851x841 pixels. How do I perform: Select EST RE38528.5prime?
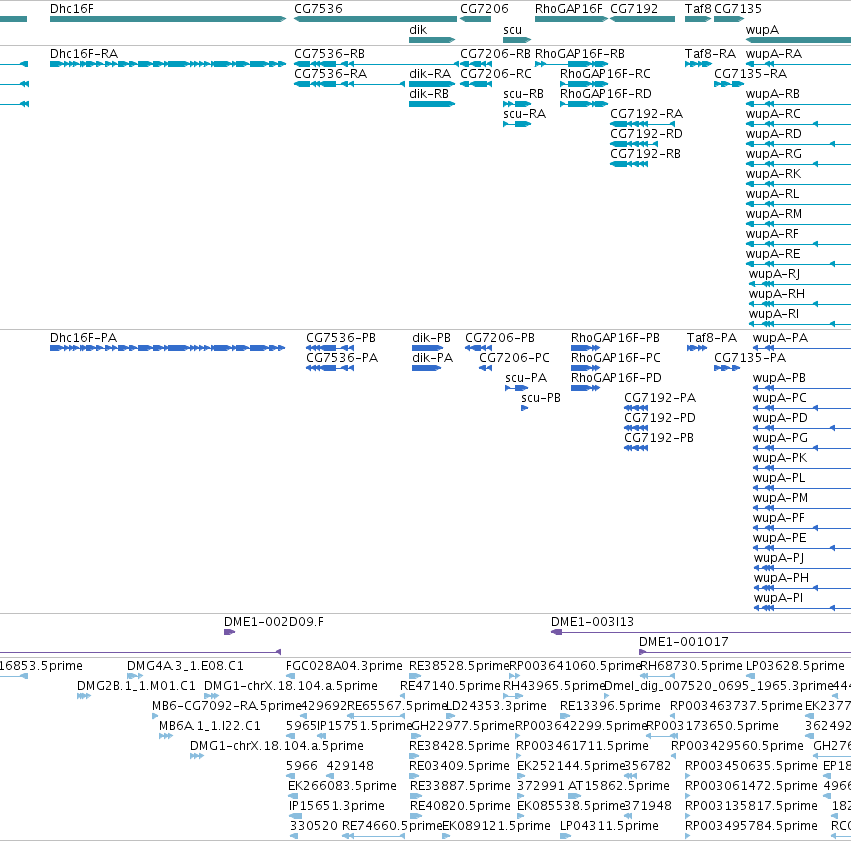tap(415, 676)
